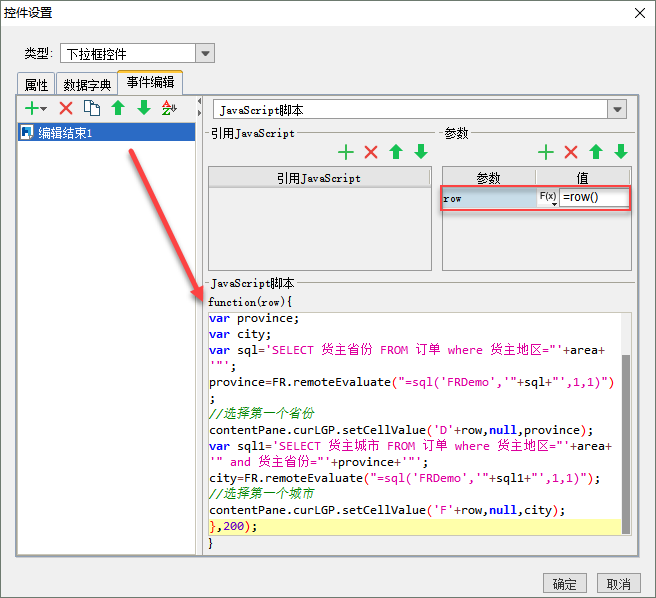This screenshot has width=656, height=598.
Task: Add a new parameter
Action: pyautogui.click(x=546, y=152)
